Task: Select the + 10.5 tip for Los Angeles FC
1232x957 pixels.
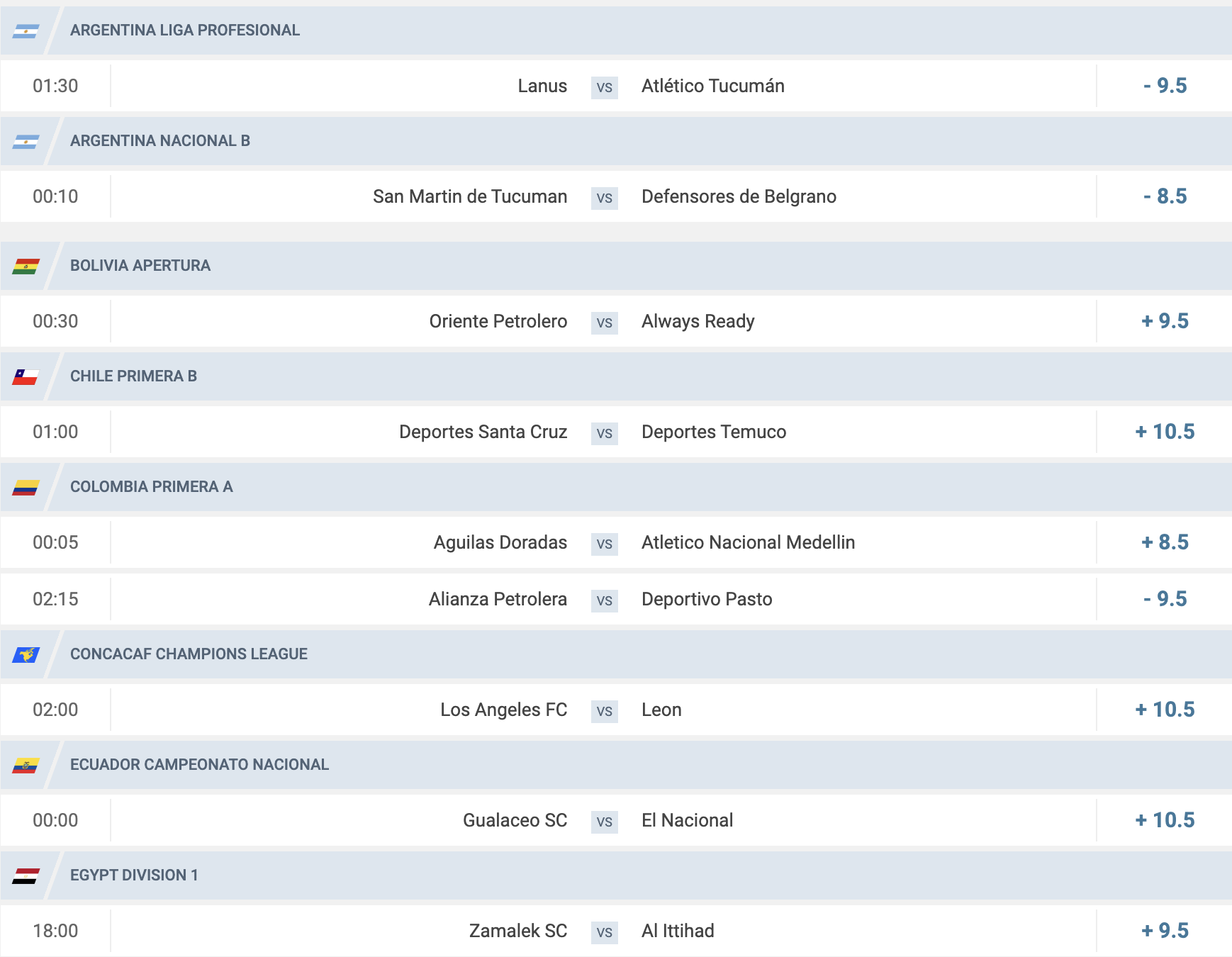Action: click(x=1165, y=710)
